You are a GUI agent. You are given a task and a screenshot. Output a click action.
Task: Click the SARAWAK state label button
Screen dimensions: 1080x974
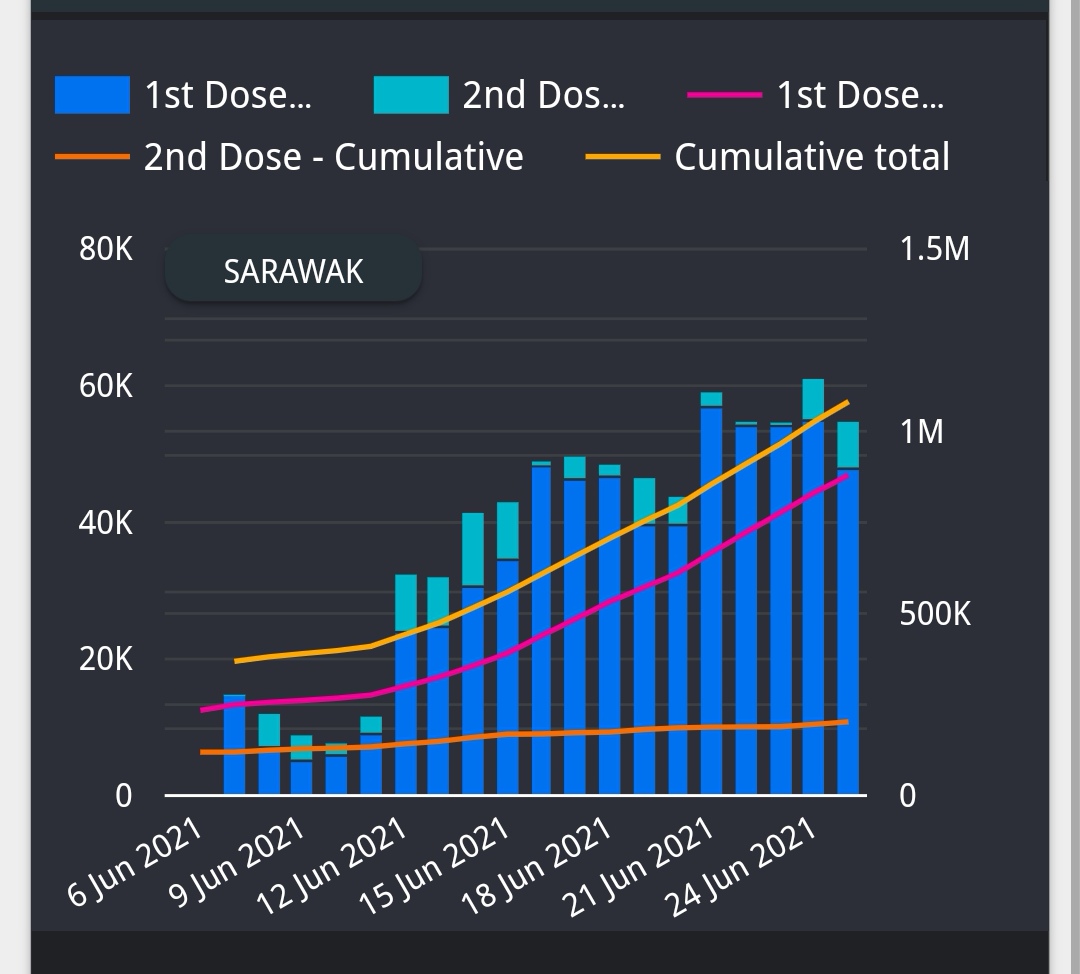[x=293, y=271]
